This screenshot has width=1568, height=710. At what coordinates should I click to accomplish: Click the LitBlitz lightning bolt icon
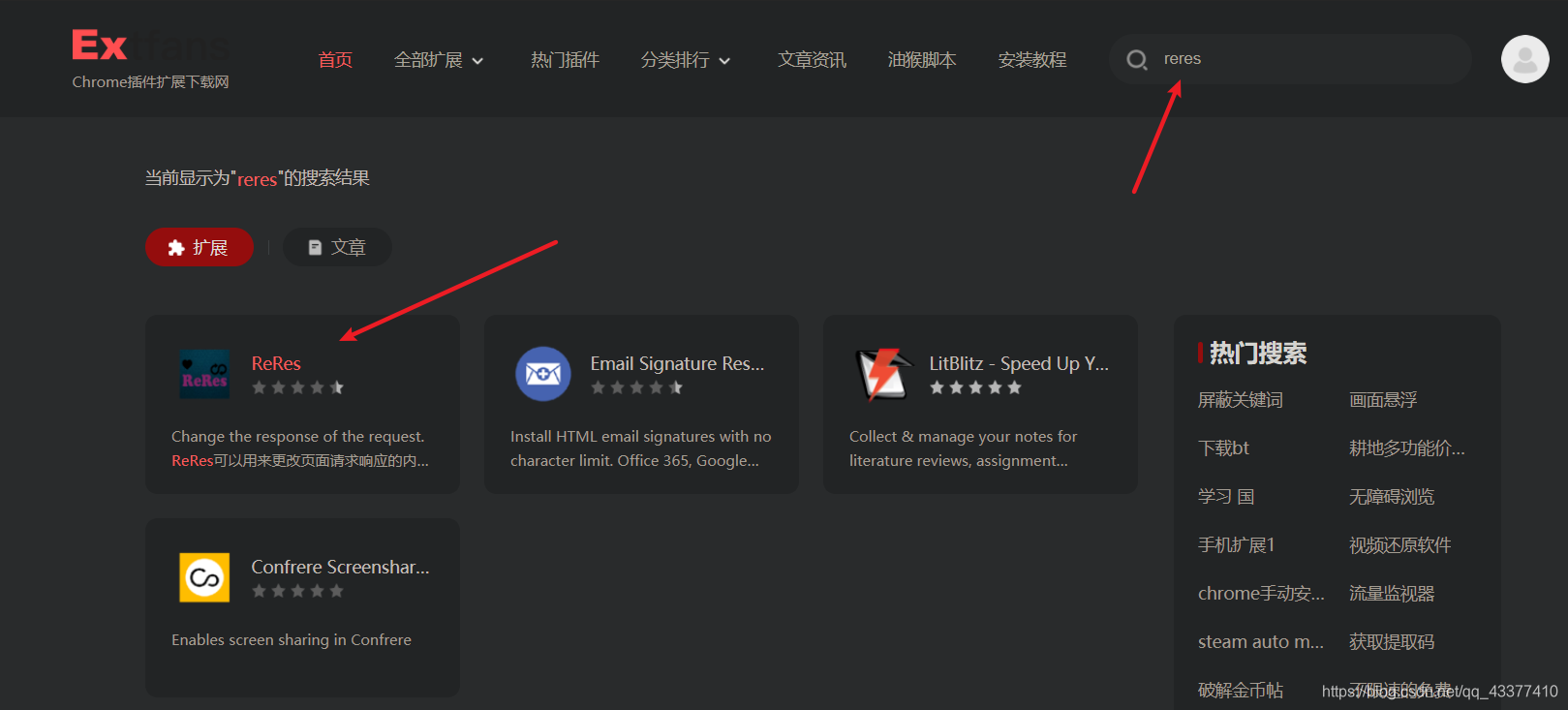pos(883,374)
